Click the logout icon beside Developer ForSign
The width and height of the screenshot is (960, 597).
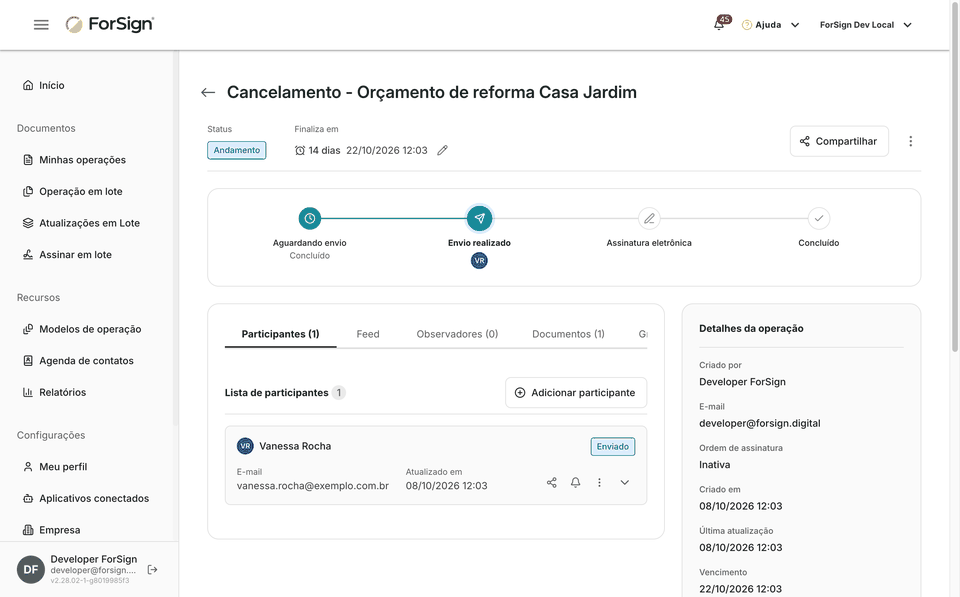click(152, 569)
